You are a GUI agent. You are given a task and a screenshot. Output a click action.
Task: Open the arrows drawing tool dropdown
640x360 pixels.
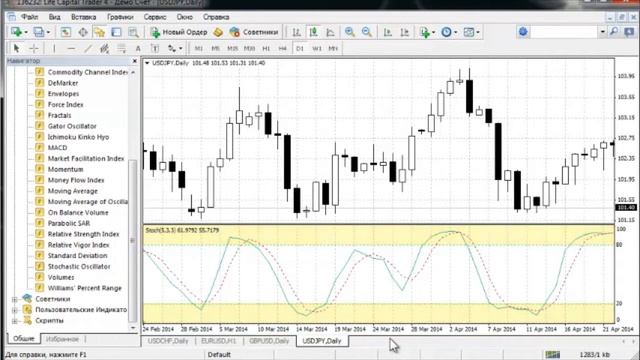click(180, 49)
